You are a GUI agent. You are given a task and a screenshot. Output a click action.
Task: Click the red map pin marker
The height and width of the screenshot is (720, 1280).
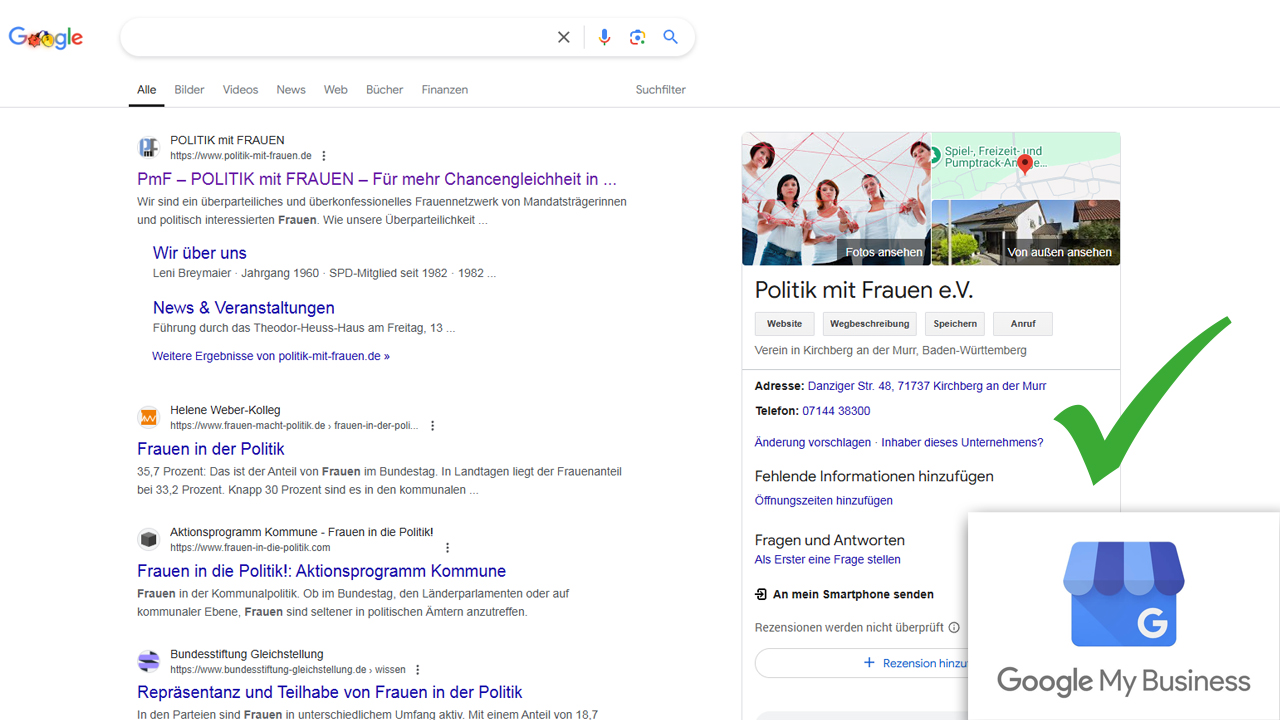click(x=1024, y=164)
